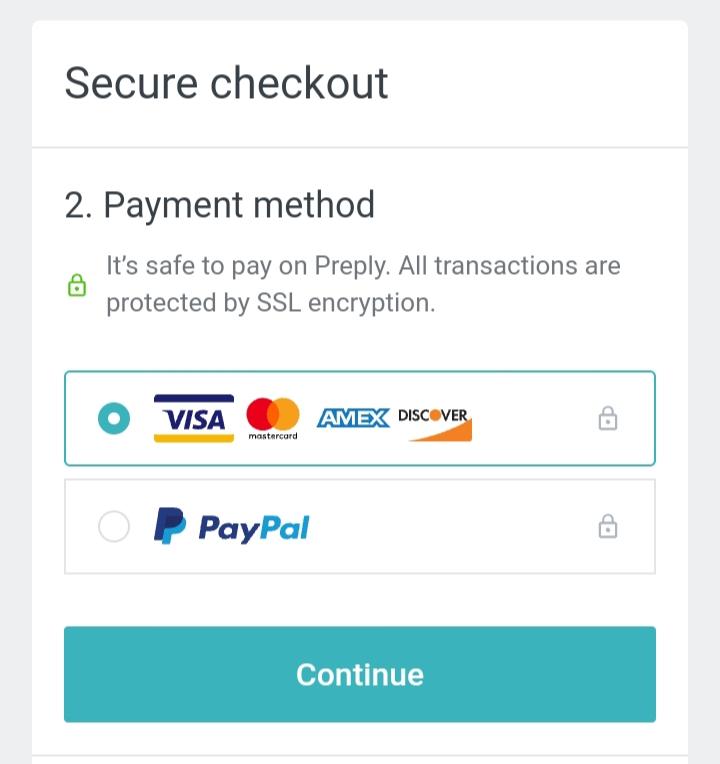Screen dimensions: 720x764
Task: Select the PayPal radio button
Action: (x=114, y=526)
